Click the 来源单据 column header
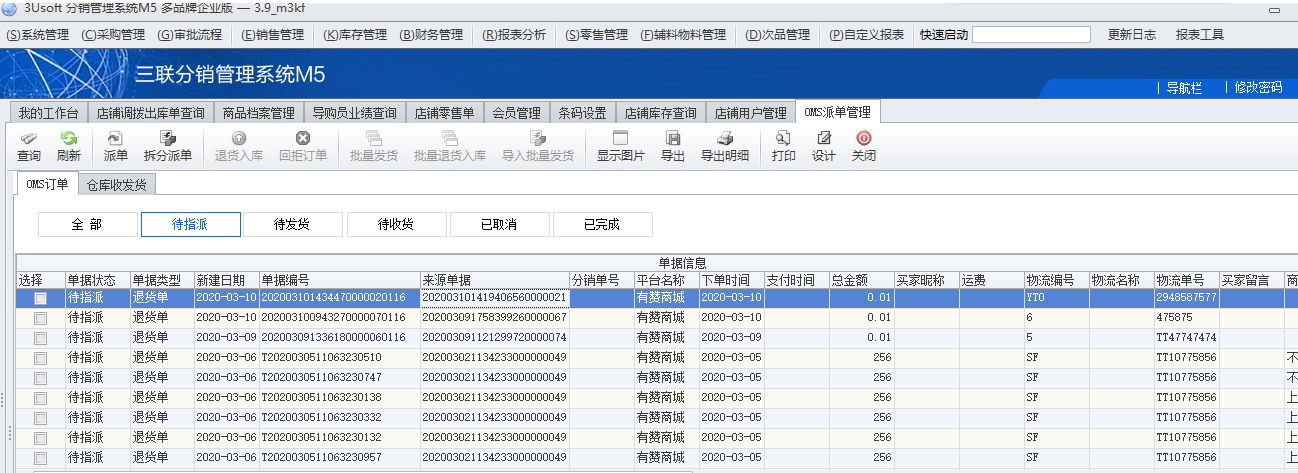 point(495,279)
